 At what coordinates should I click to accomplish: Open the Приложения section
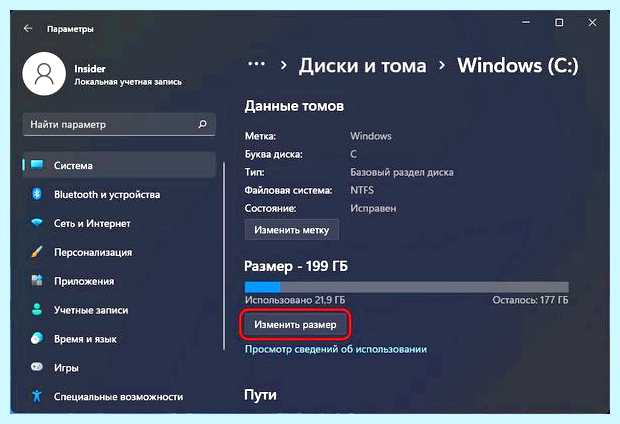[x=119, y=281]
